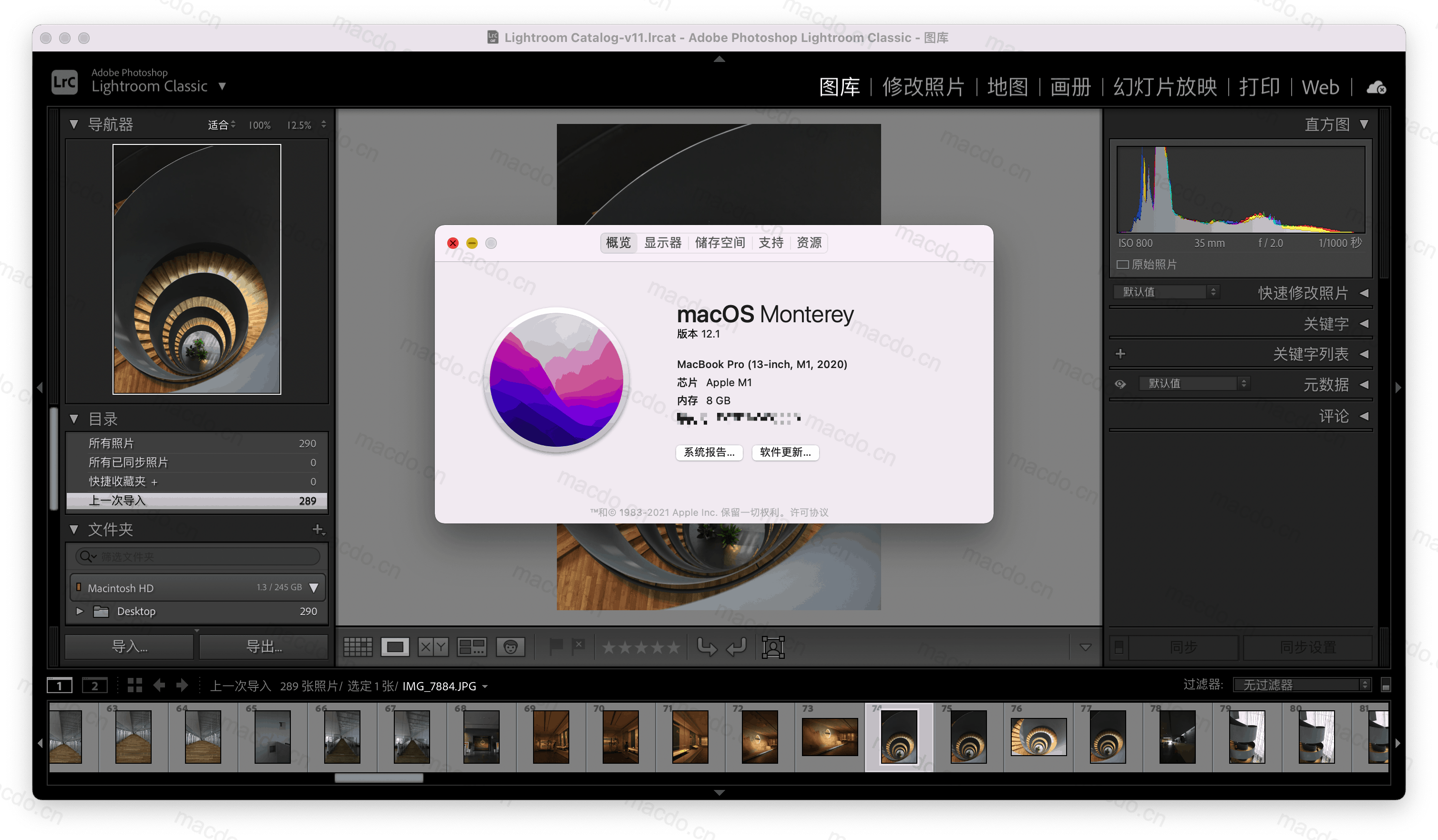Screen dimensions: 1438x840
Task: Open the 幻灯片放映 module
Action: (x=1165, y=87)
